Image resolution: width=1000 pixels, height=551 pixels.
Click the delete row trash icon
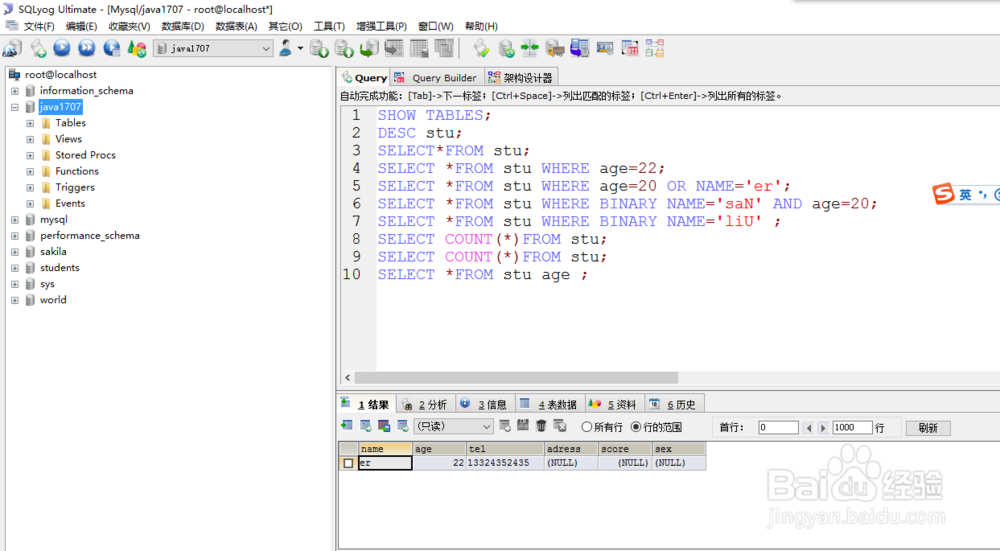541,426
